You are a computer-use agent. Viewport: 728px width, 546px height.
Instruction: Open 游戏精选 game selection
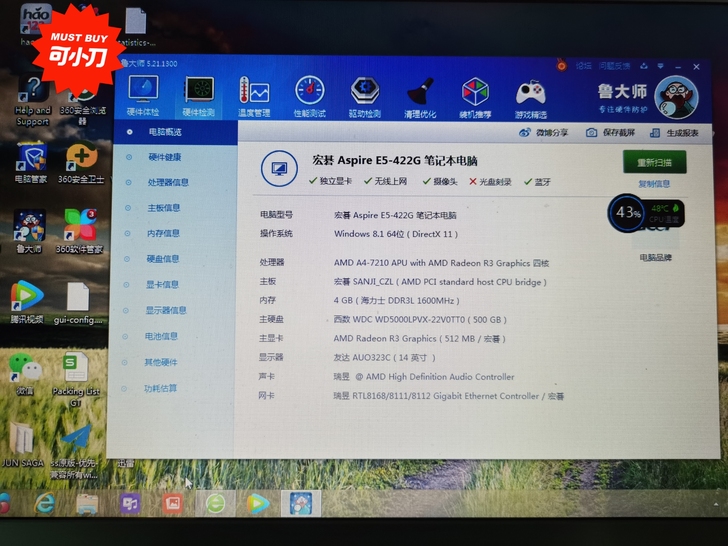click(x=531, y=98)
